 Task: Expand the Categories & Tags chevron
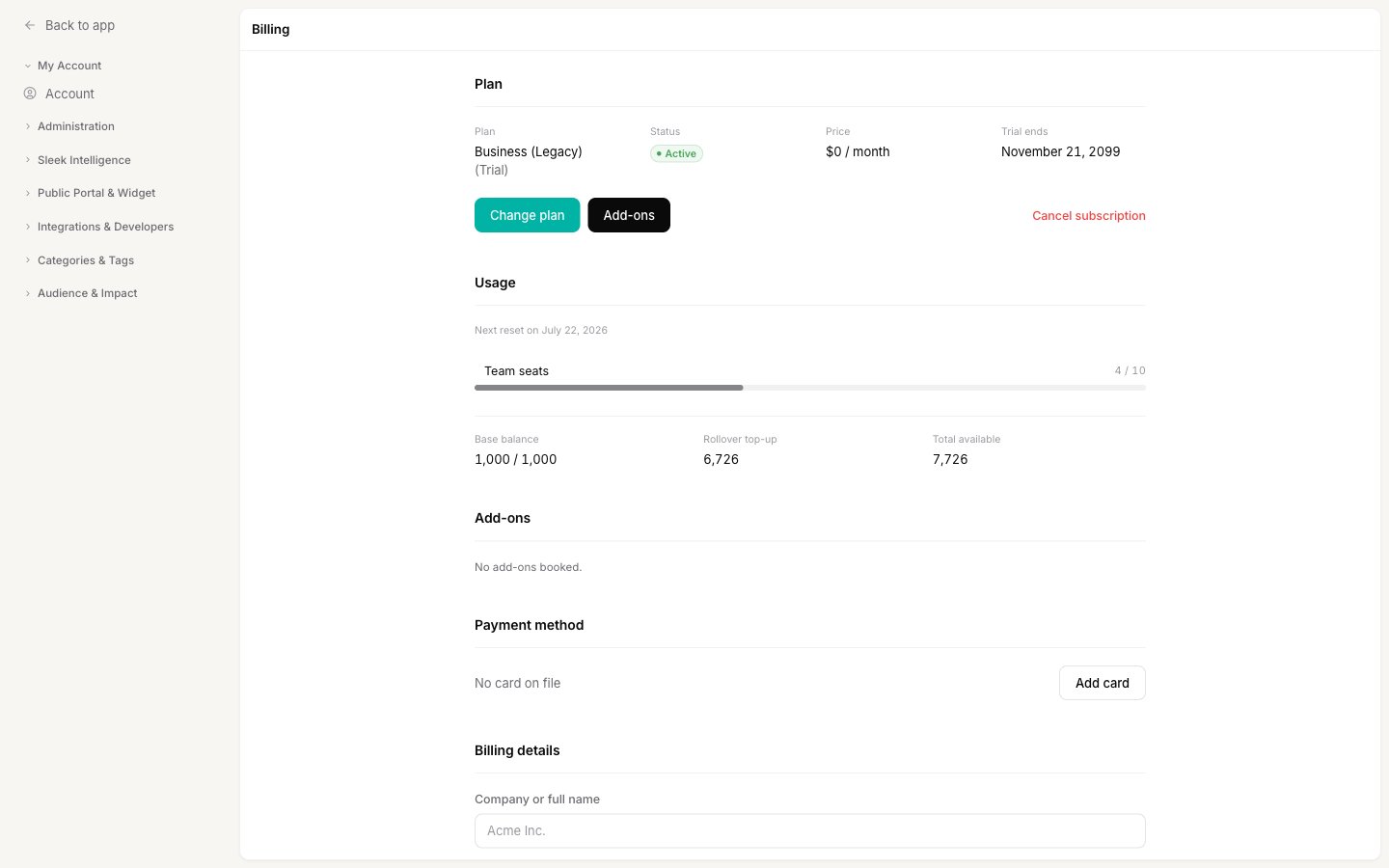[x=28, y=260]
